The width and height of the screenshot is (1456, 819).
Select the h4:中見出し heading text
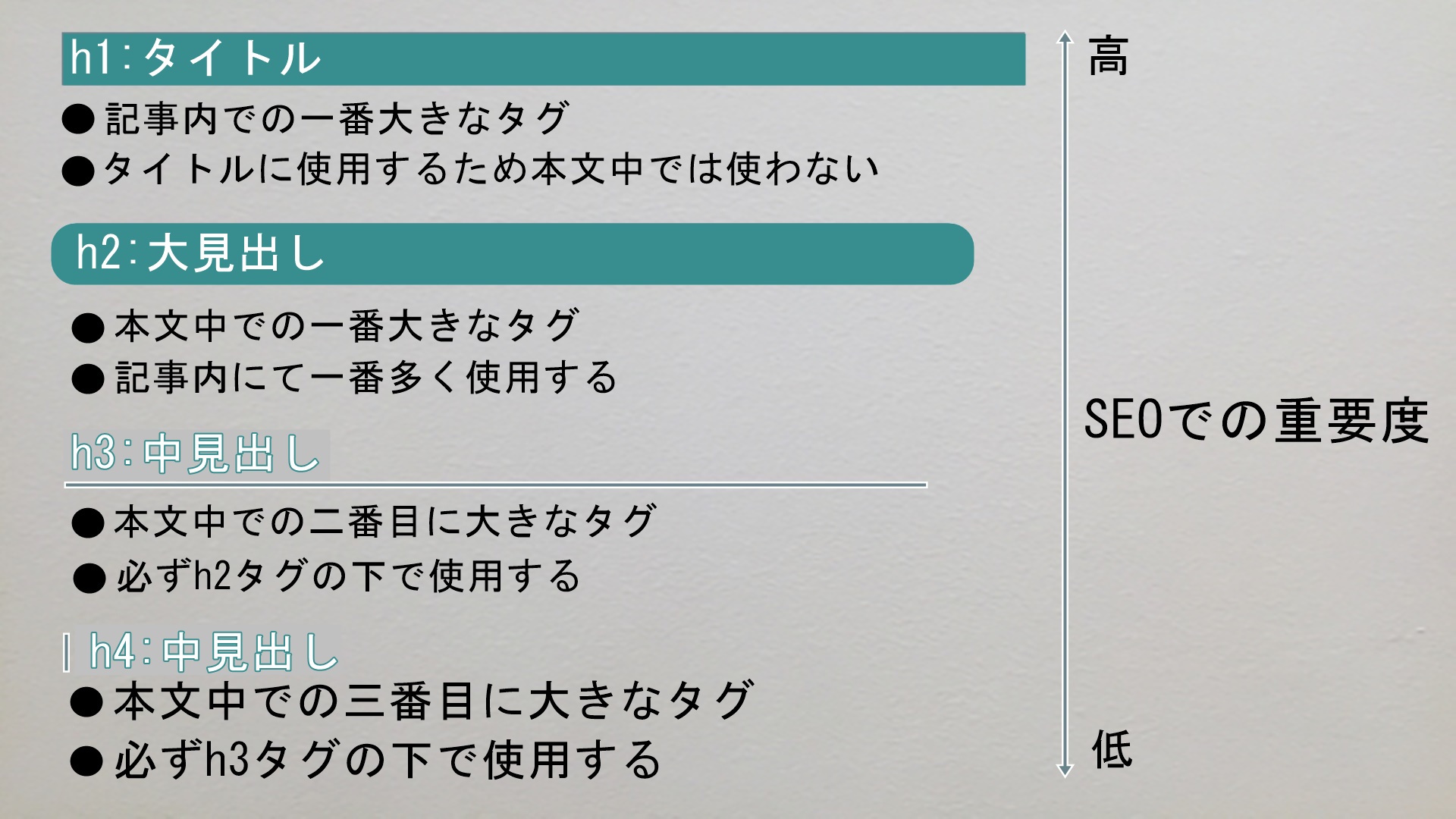(215, 651)
